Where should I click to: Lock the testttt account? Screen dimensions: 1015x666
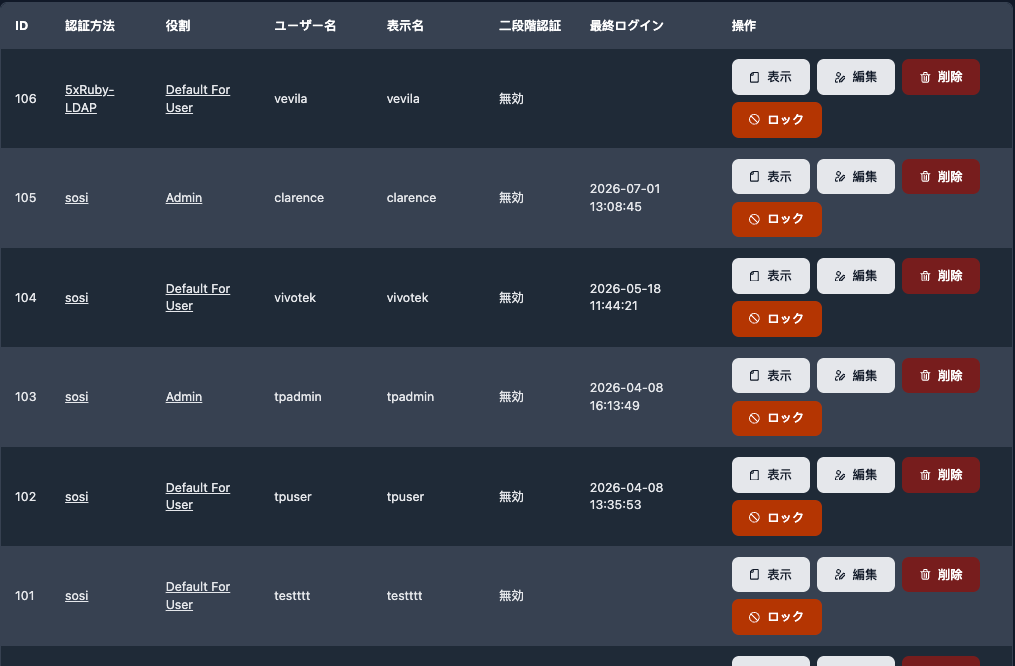[777, 617]
